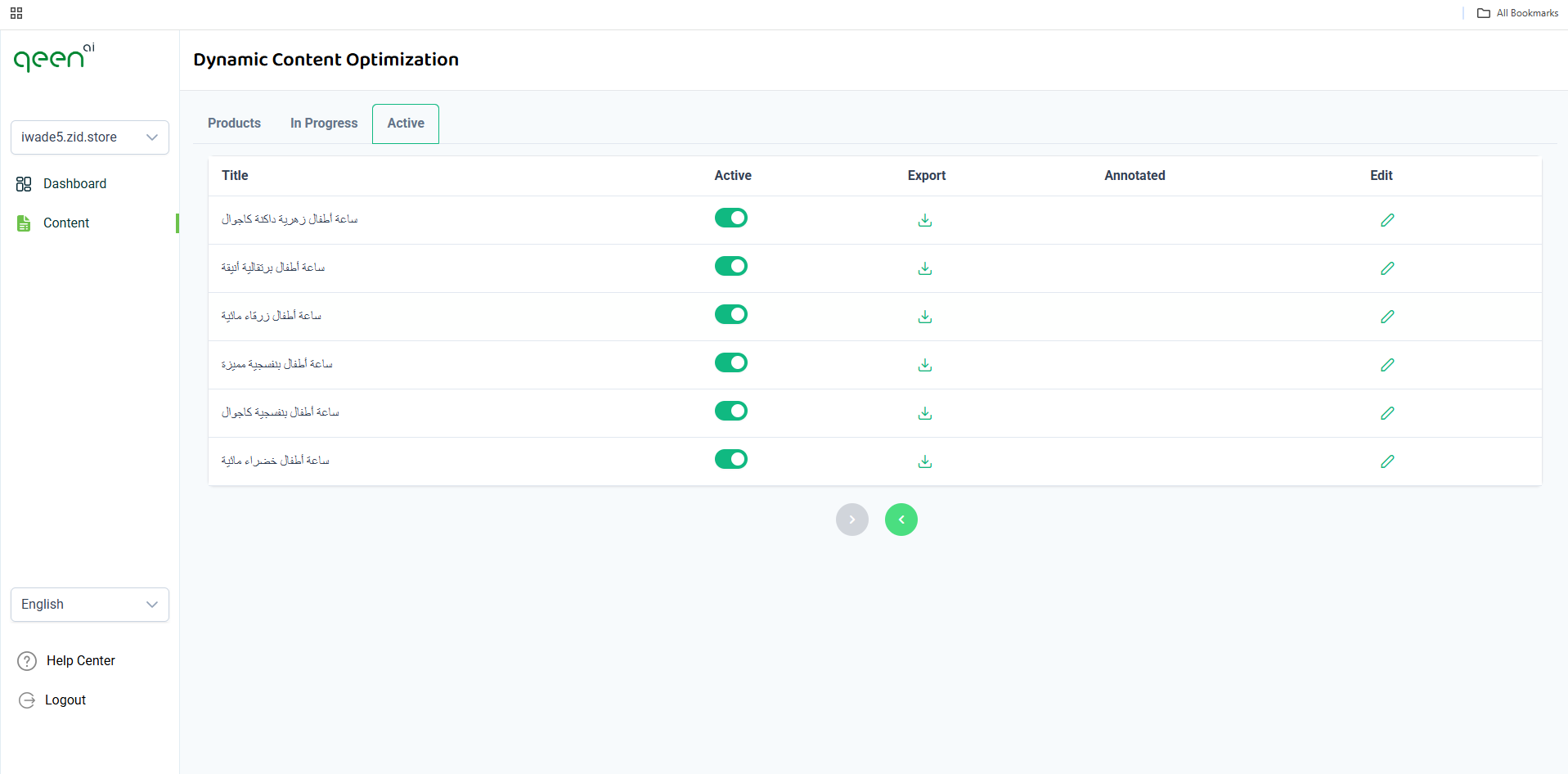Open the All Bookmarks folder
Viewport: 1568px width, 774px height.
1518,13
